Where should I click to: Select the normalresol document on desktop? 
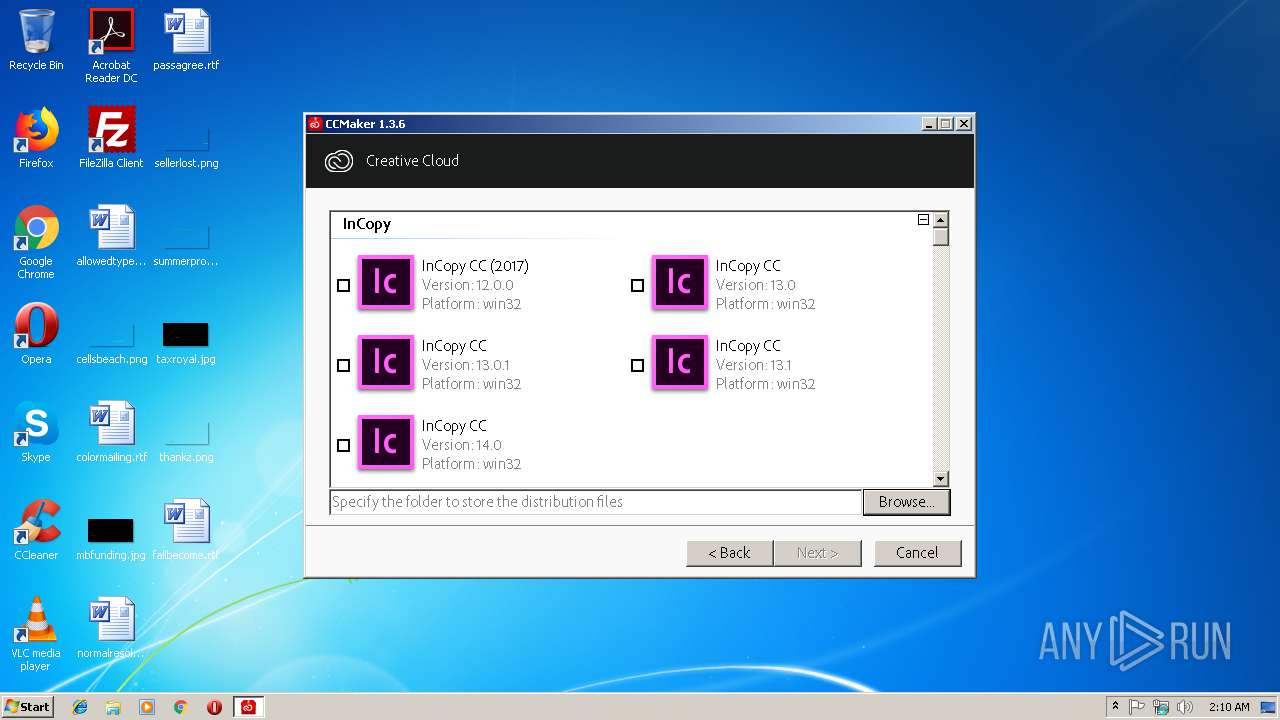111,628
